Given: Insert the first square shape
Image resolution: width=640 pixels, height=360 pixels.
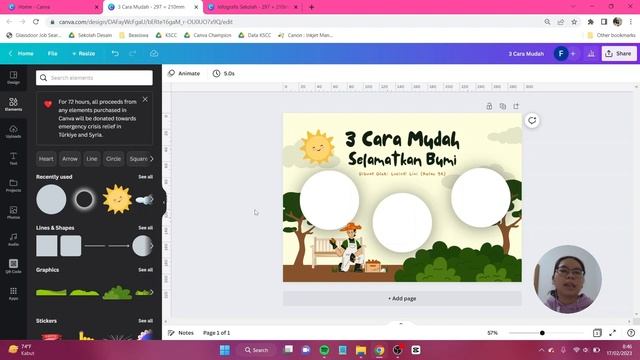Looking at the screenshot, I should coord(47,246).
